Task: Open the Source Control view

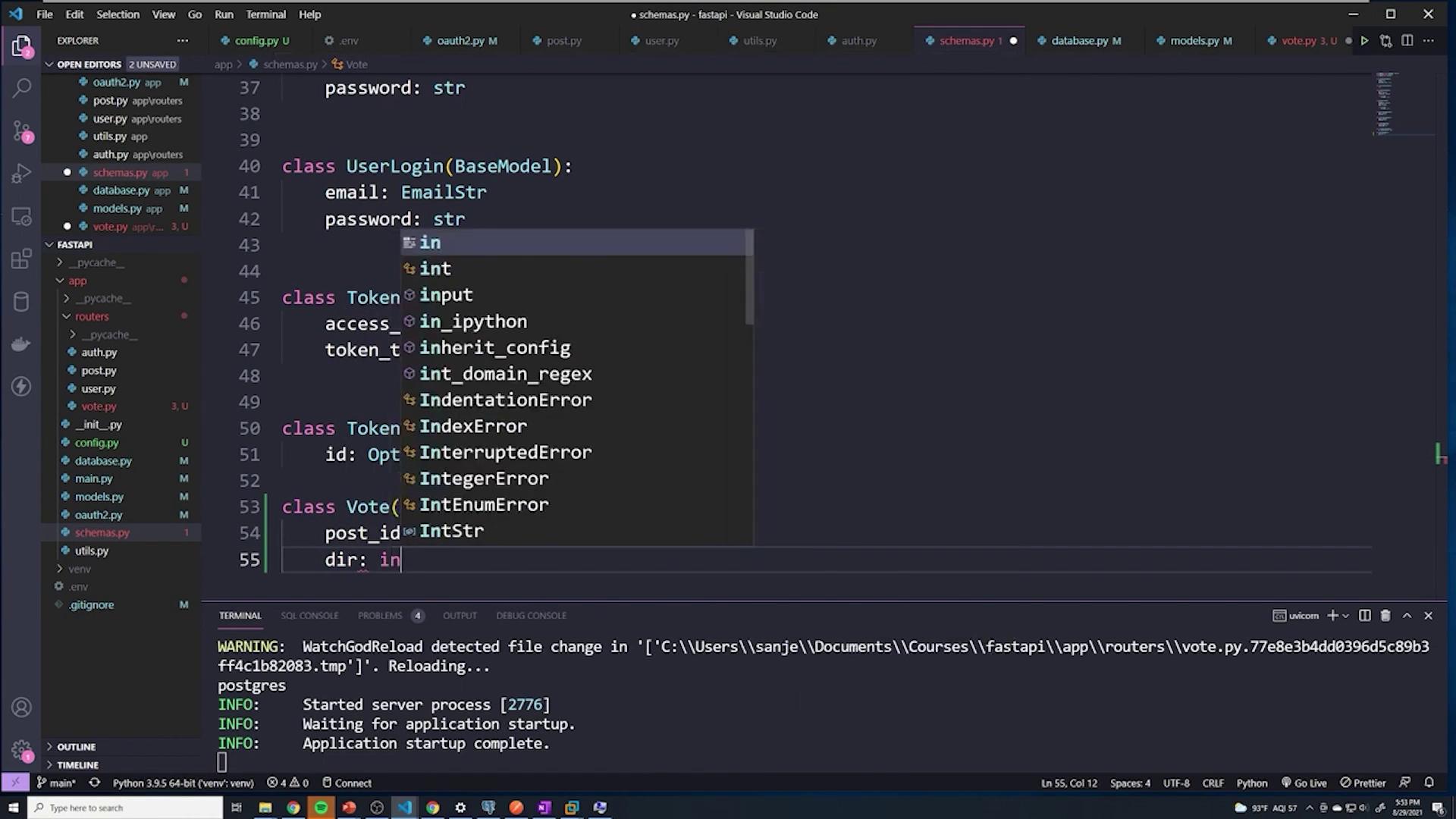Action: (21, 131)
